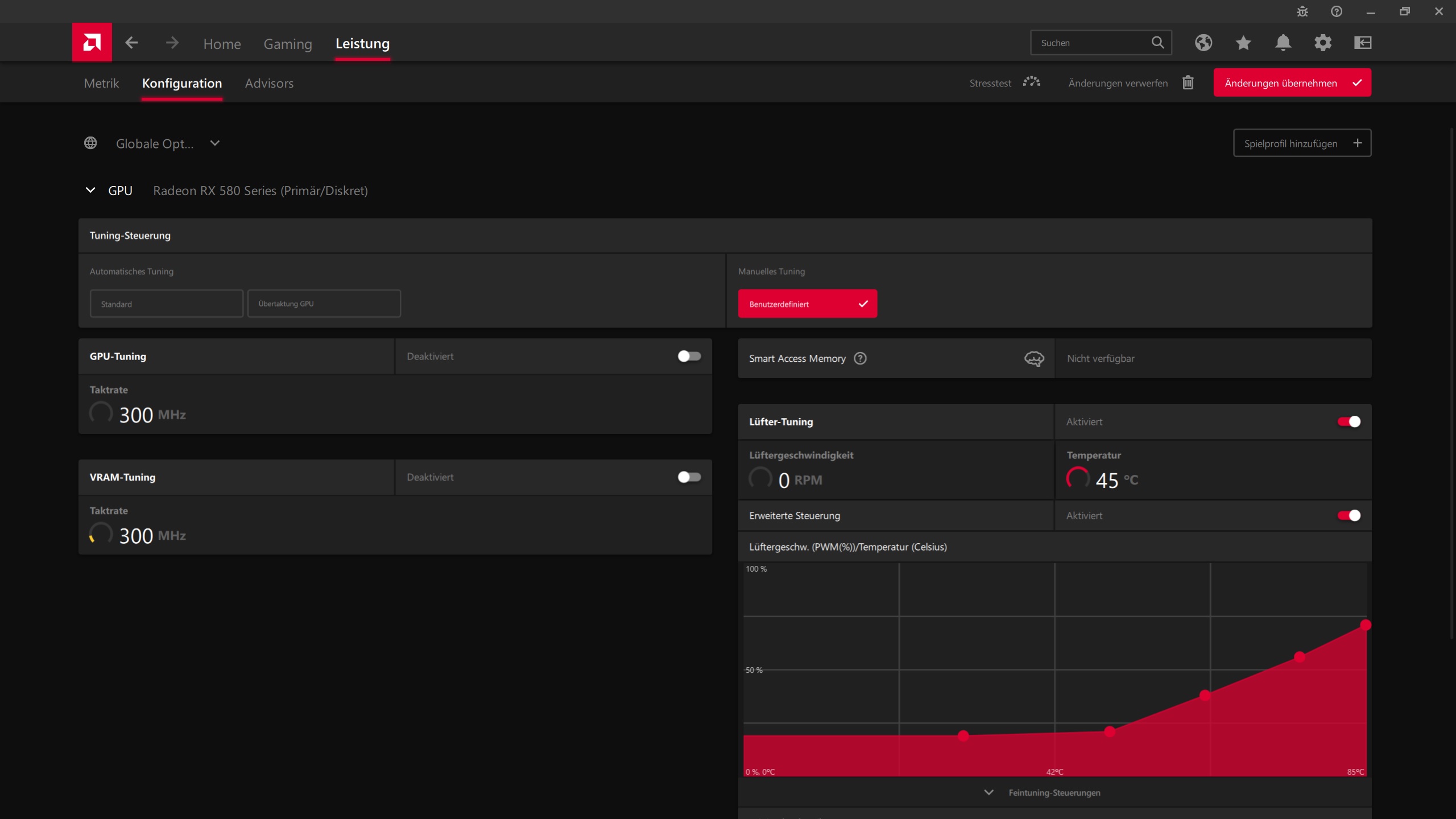
Task: Go back with the left arrow icon
Action: [131, 43]
